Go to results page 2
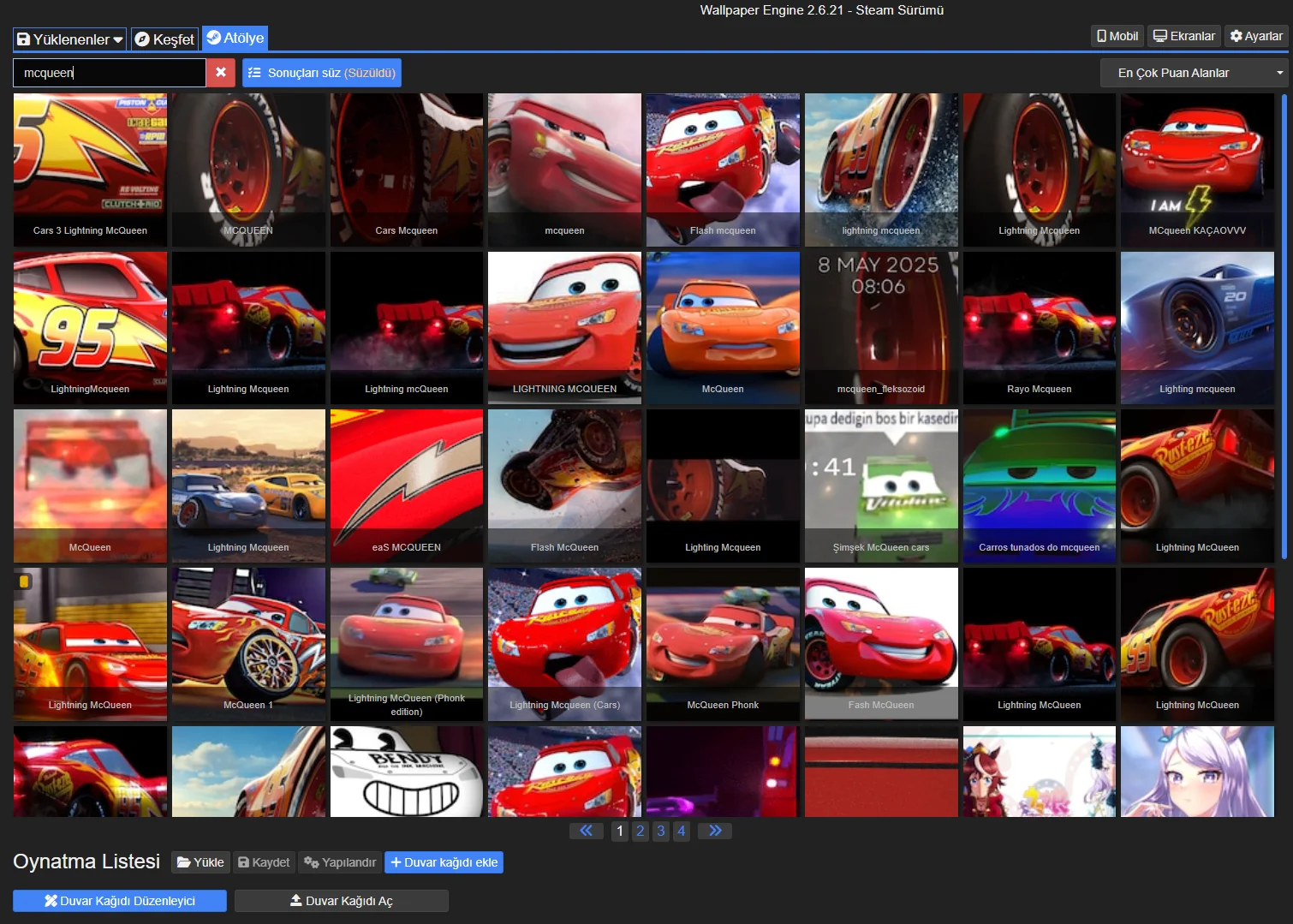The width and height of the screenshot is (1293, 924). [x=641, y=831]
